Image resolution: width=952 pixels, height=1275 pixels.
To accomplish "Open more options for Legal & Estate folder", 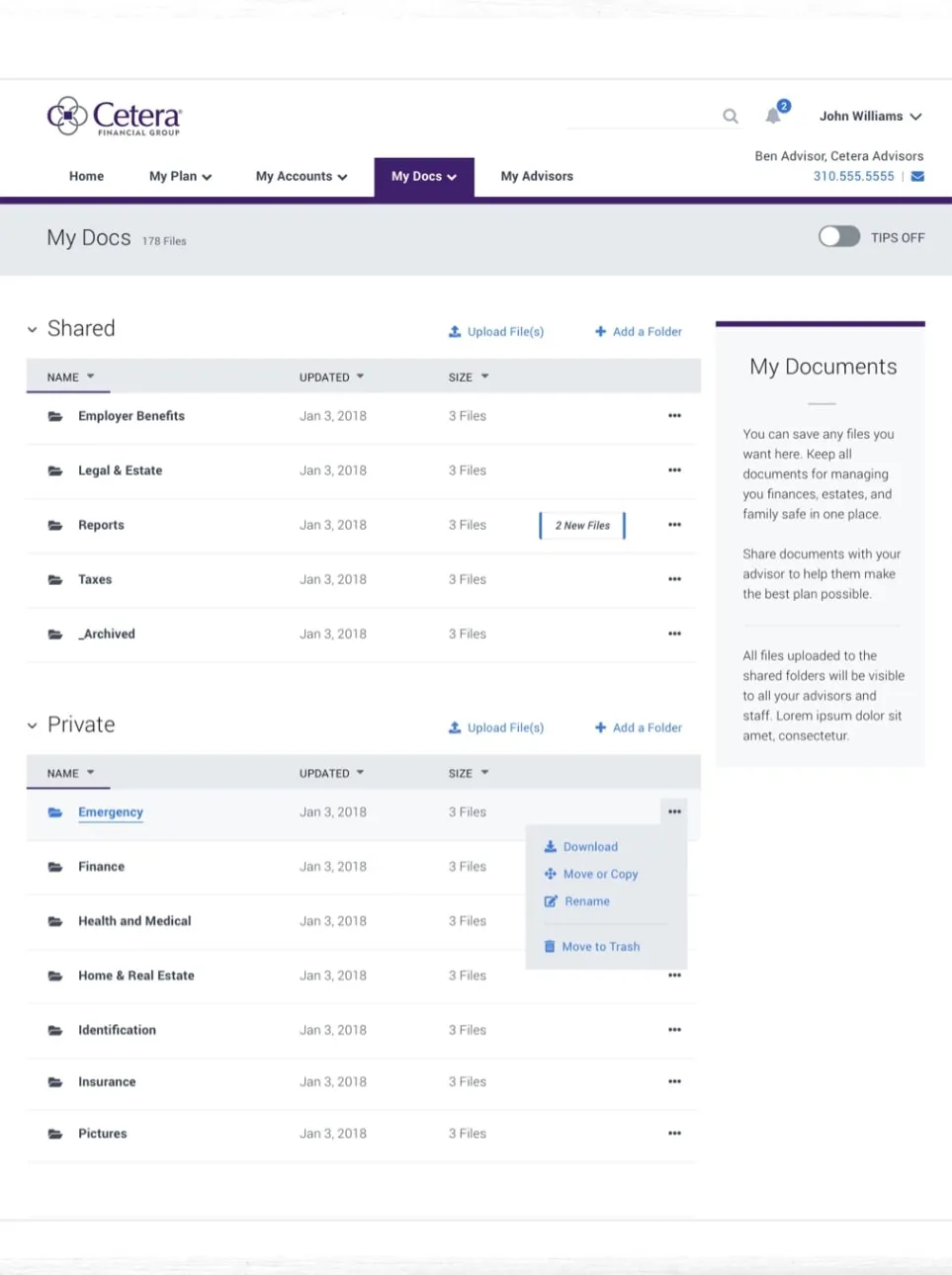I will 674,470.
